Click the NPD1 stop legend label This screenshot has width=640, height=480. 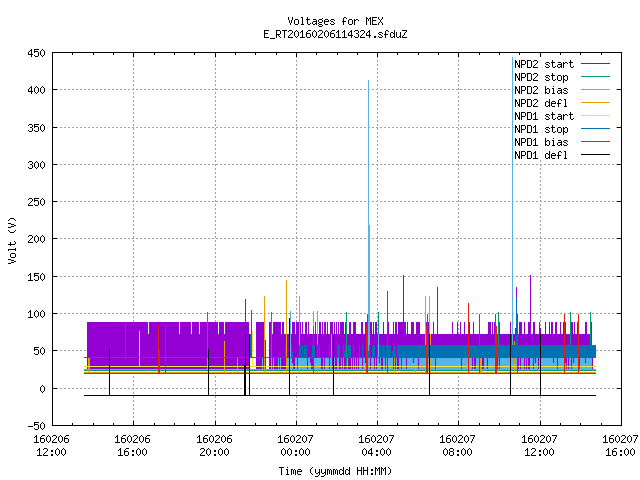541,129
